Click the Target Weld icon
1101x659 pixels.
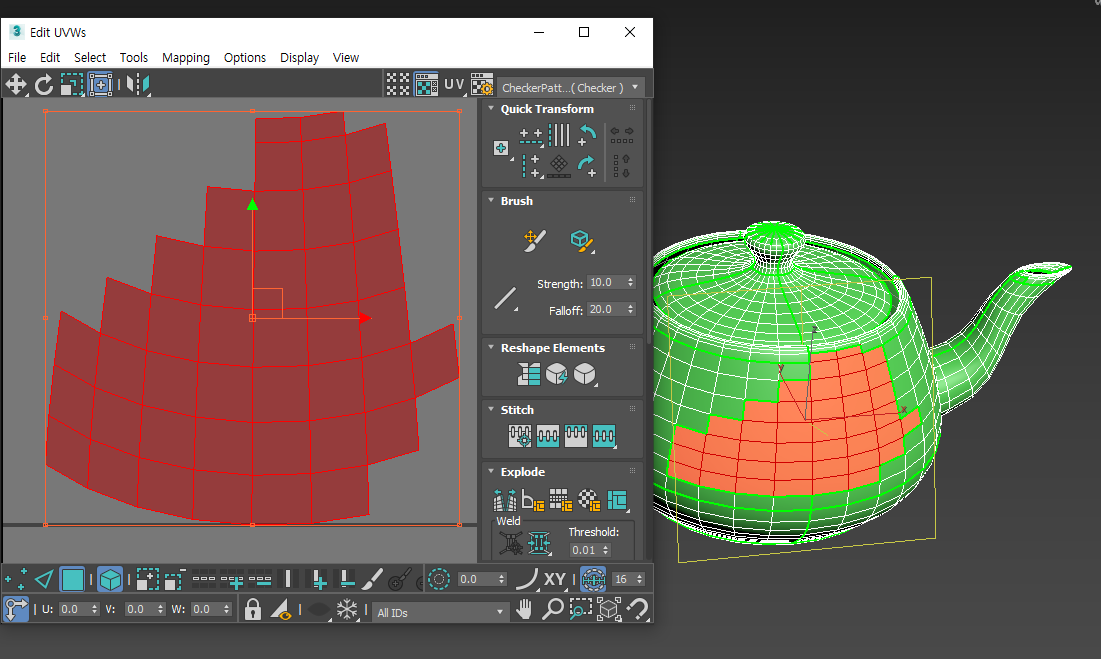(511, 542)
